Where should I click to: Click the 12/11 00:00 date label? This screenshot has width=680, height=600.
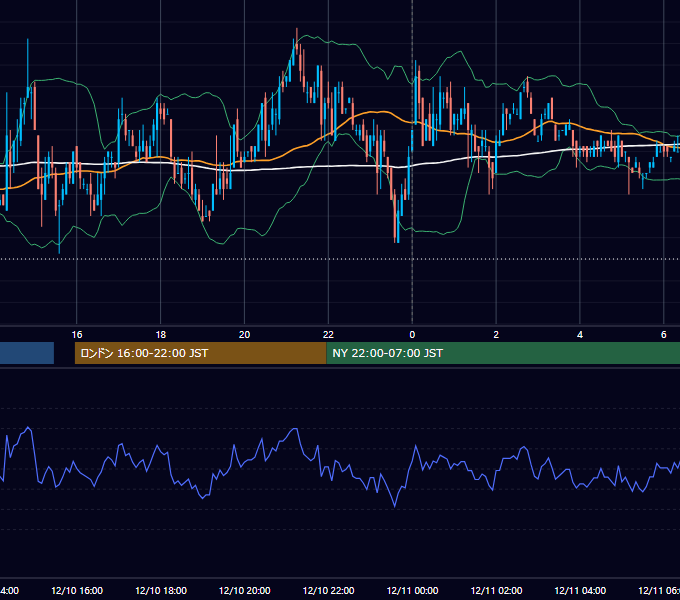click(x=412, y=590)
